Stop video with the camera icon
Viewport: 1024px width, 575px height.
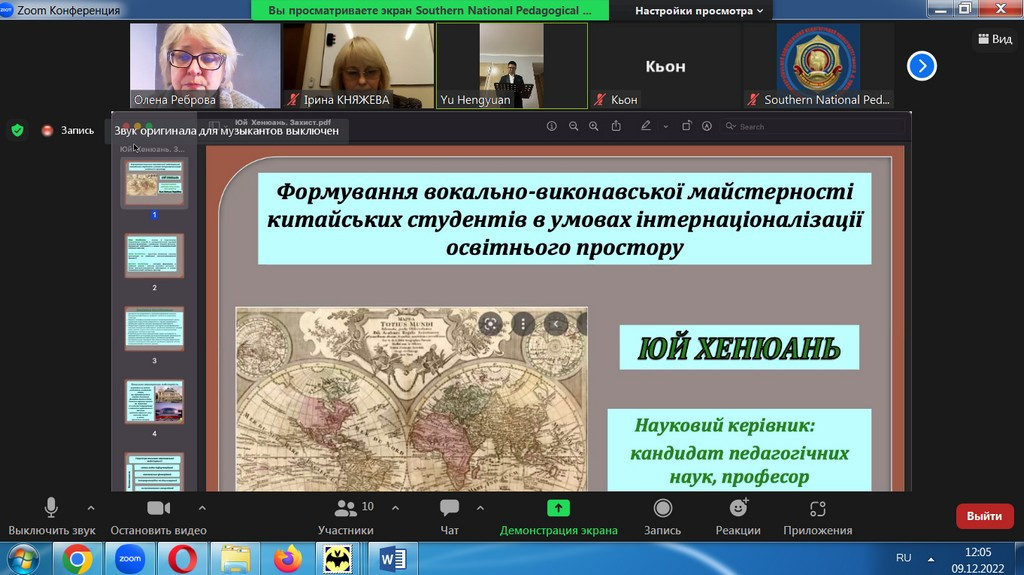pyautogui.click(x=158, y=516)
